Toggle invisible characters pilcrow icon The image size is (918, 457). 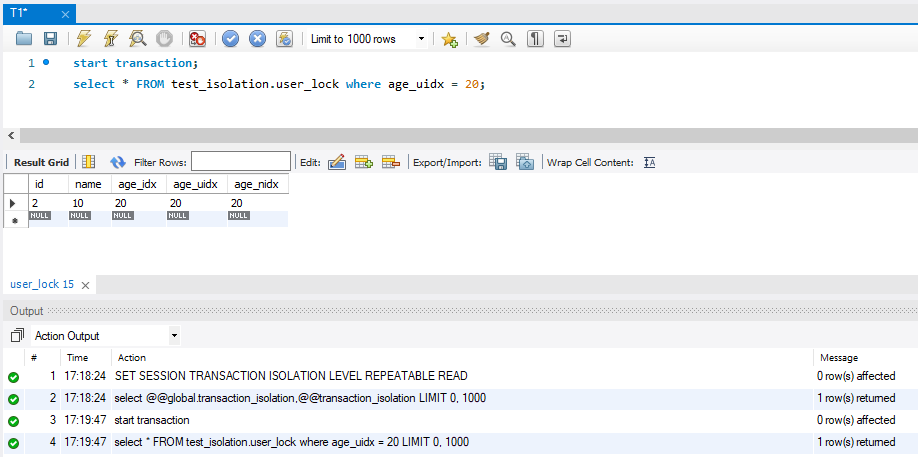coord(535,39)
